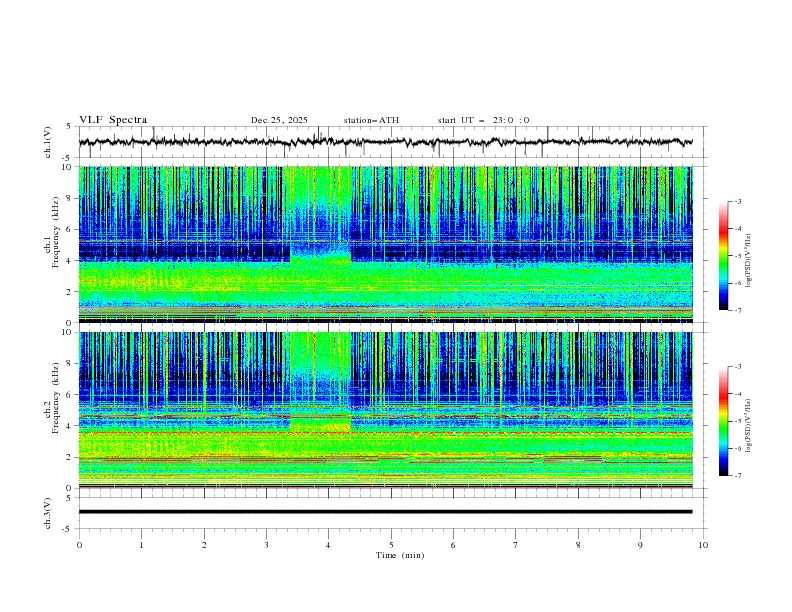Click the "Time (min)" axis label
The width and height of the screenshot is (792, 612).
click(x=400, y=555)
